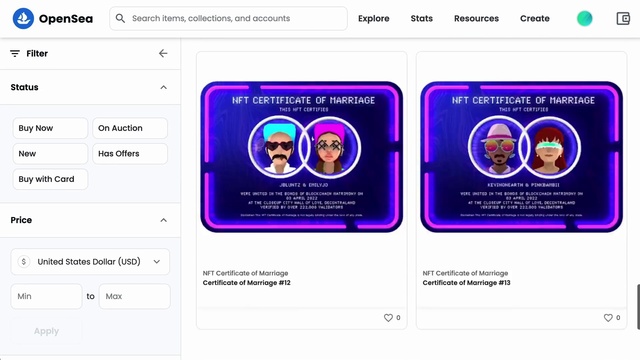The width and height of the screenshot is (640, 360).
Task: Open the Resources menu
Action: coord(476,18)
